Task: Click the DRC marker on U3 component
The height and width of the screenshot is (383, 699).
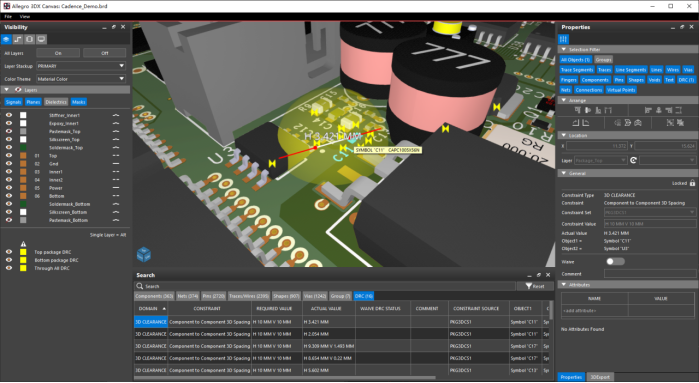Action: (x=272, y=164)
